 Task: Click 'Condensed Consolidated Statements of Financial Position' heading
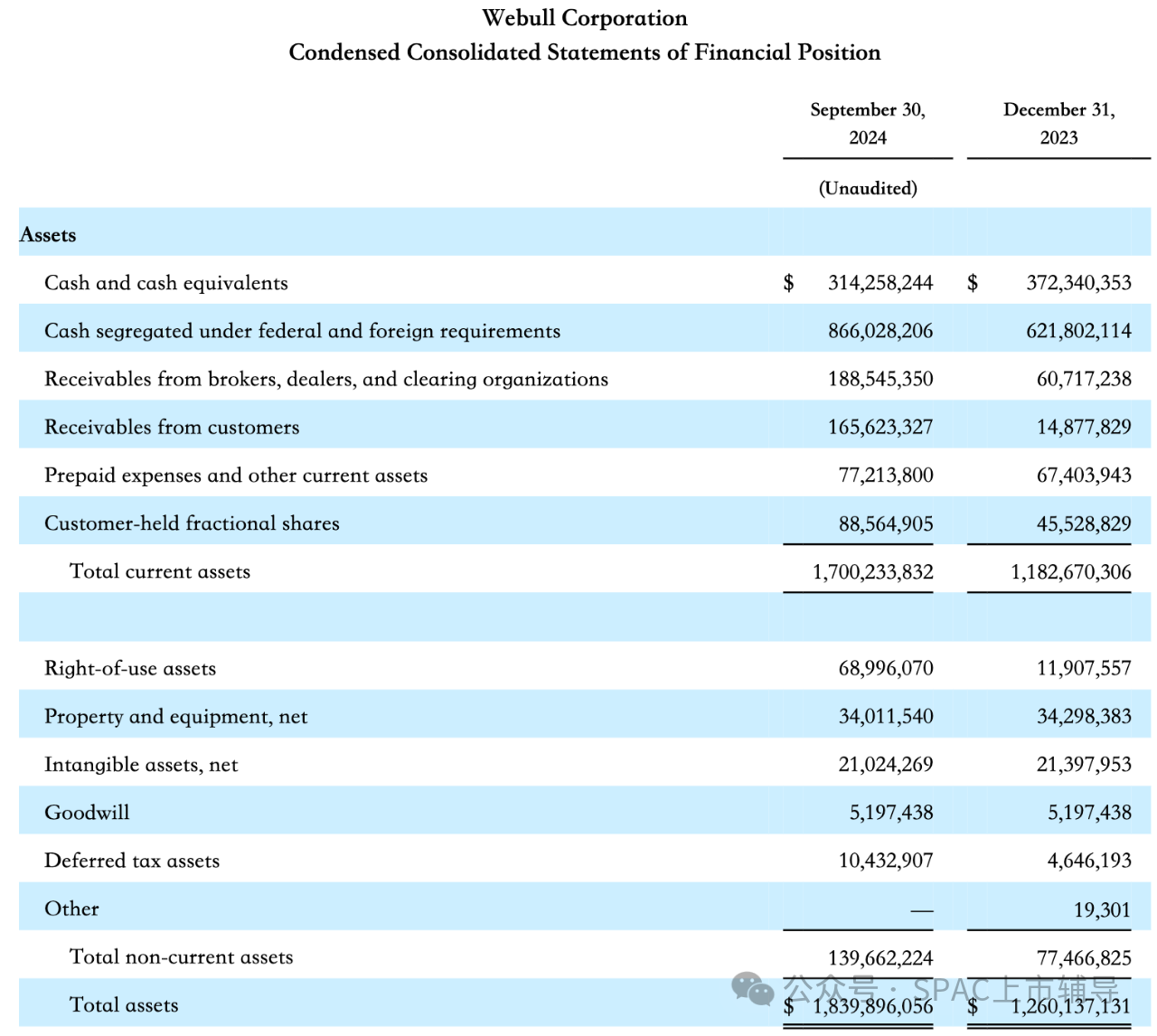tap(584, 52)
